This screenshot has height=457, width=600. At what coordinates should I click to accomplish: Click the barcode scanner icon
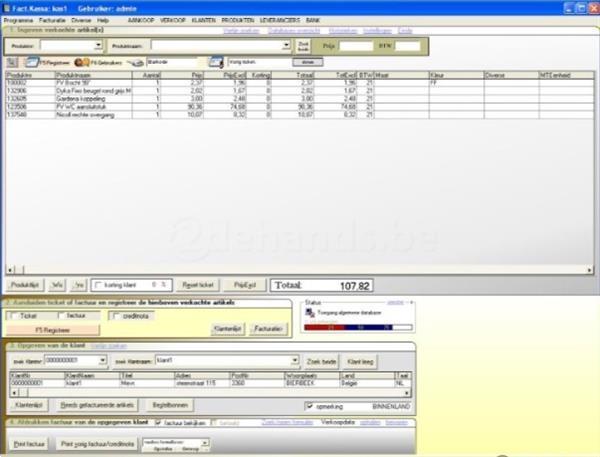[135, 62]
